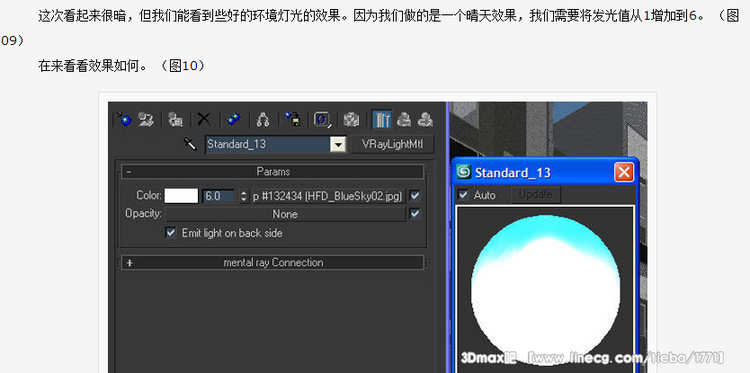Click the spinner arrows beside 6.0
Viewport: 750px width, 373px height.
click(x=244, y=196)
